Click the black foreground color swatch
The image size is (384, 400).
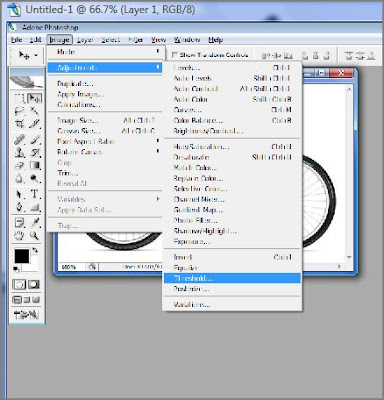(22, 256)
